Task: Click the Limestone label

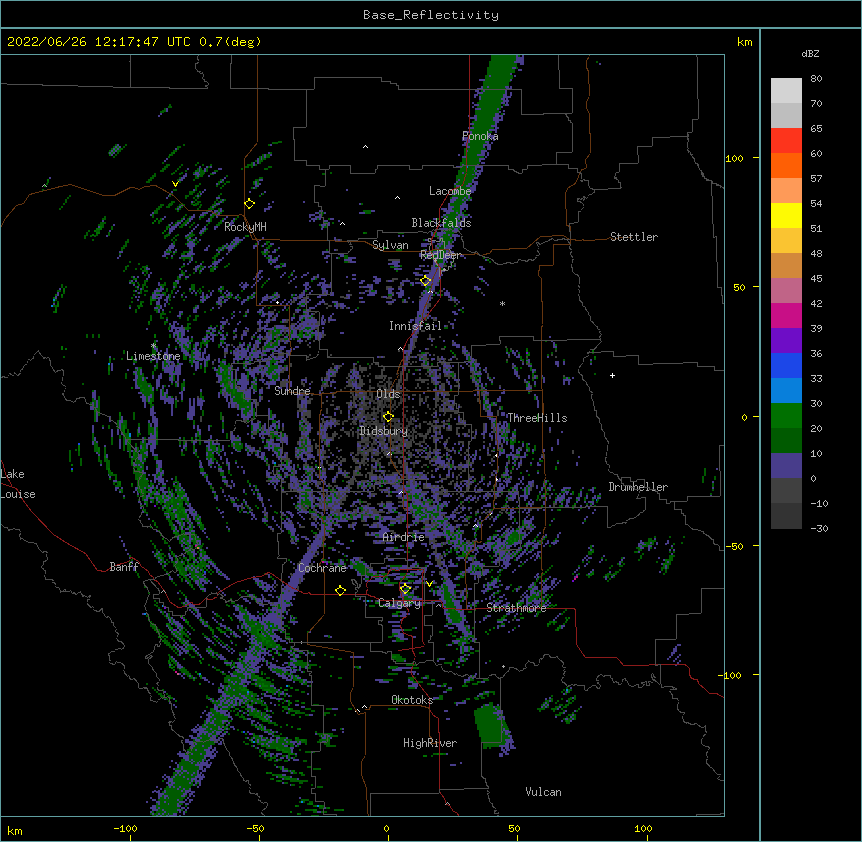Action: tap(153, 356)
